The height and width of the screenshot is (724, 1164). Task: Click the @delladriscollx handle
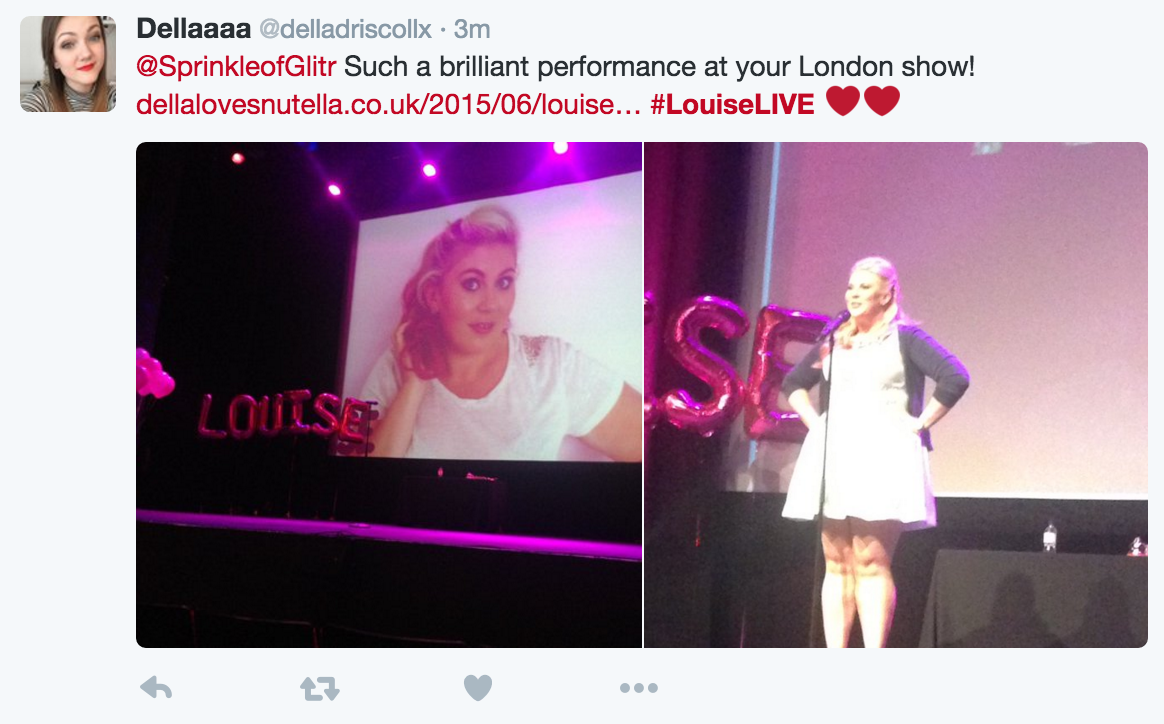345,30
